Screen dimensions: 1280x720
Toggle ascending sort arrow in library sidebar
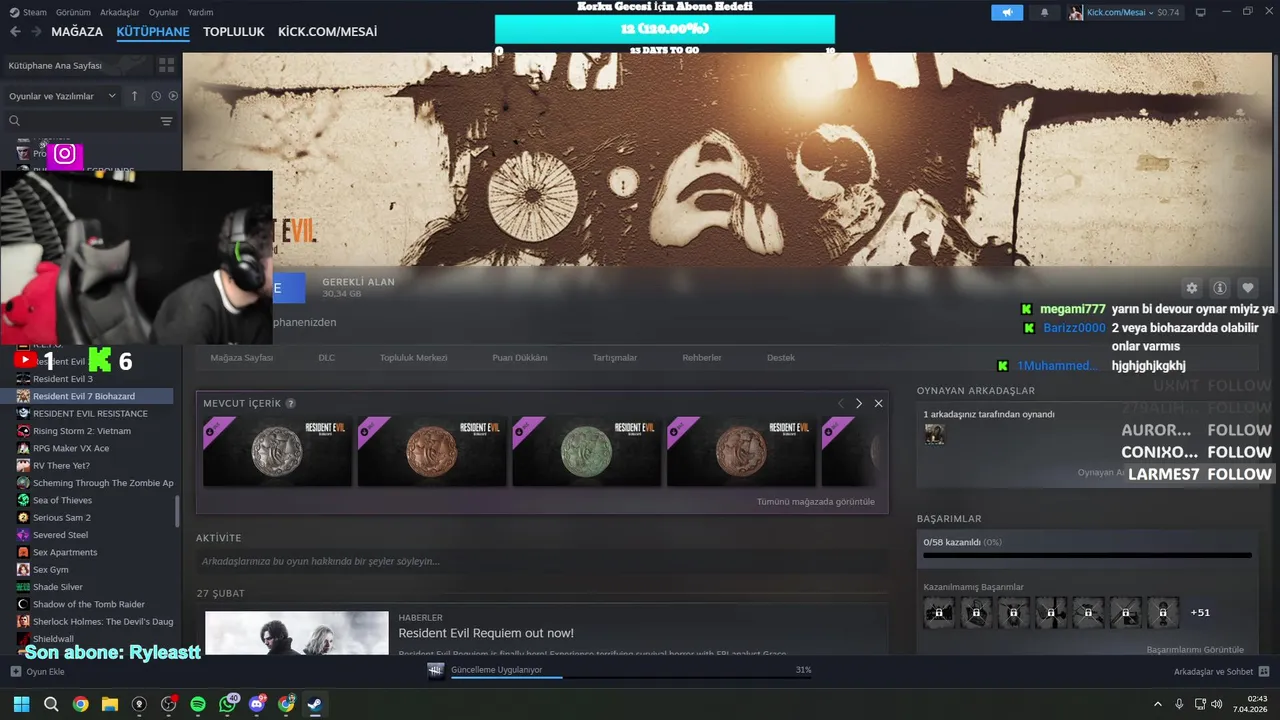click(136, 96)
